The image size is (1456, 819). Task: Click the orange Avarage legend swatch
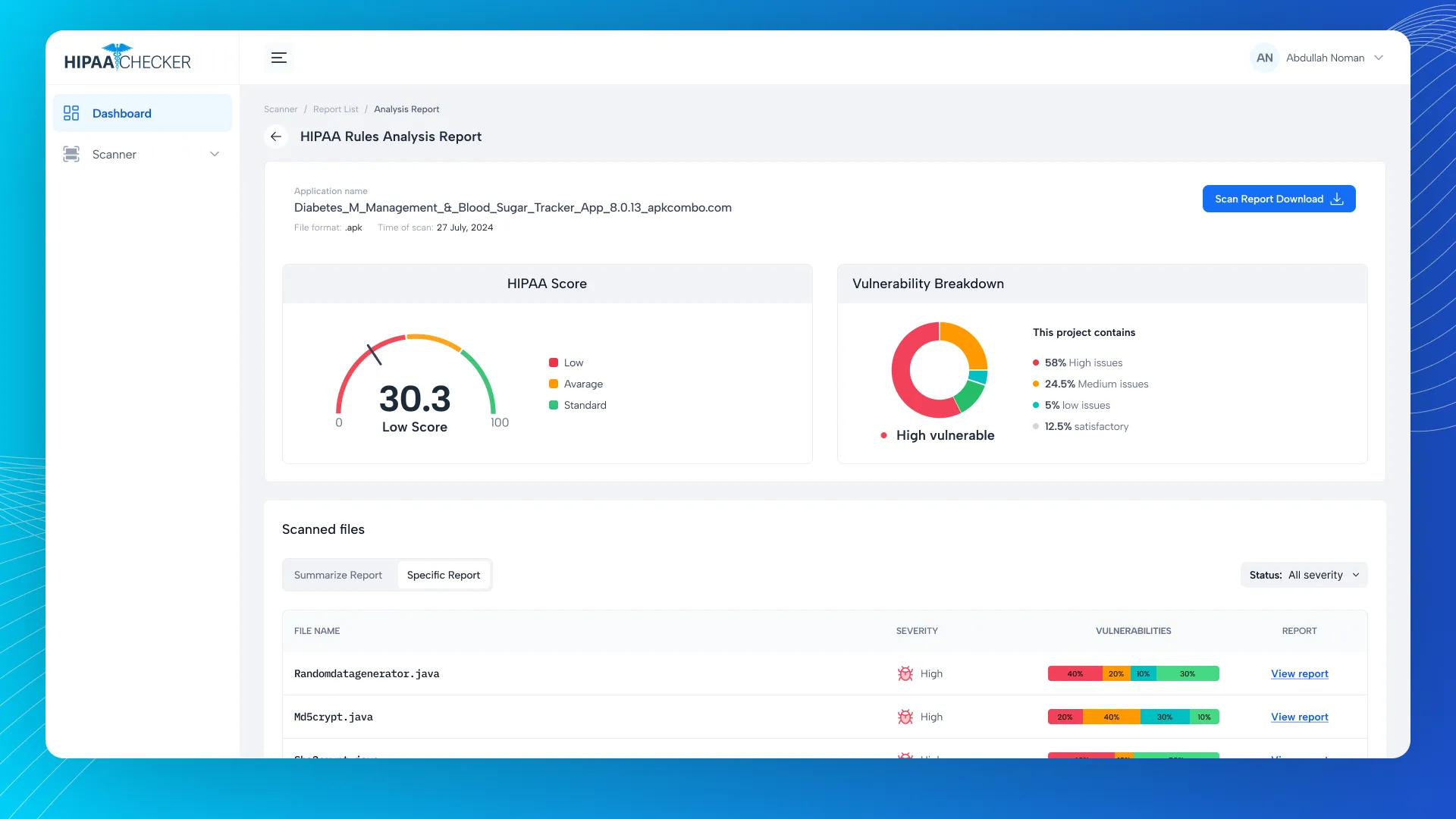point(554,384)
